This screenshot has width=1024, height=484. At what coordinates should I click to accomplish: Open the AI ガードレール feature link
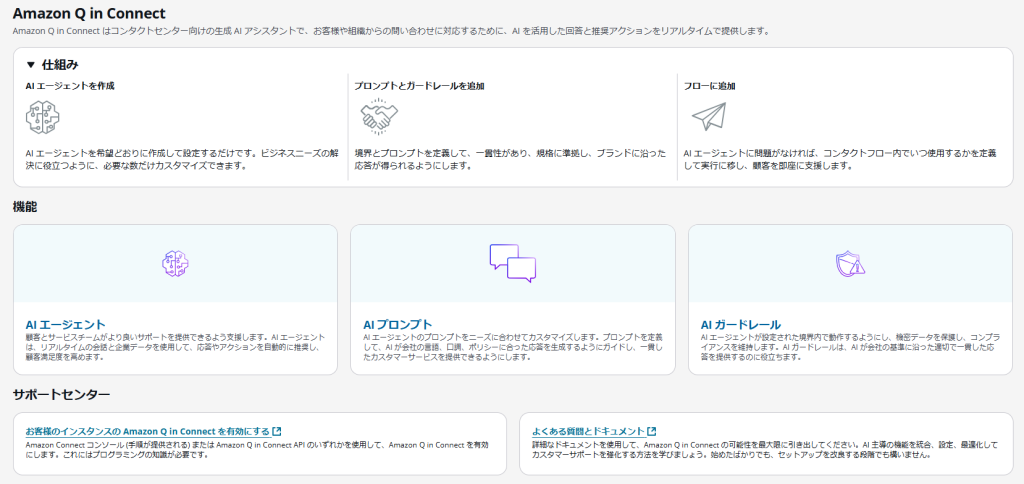741,325
